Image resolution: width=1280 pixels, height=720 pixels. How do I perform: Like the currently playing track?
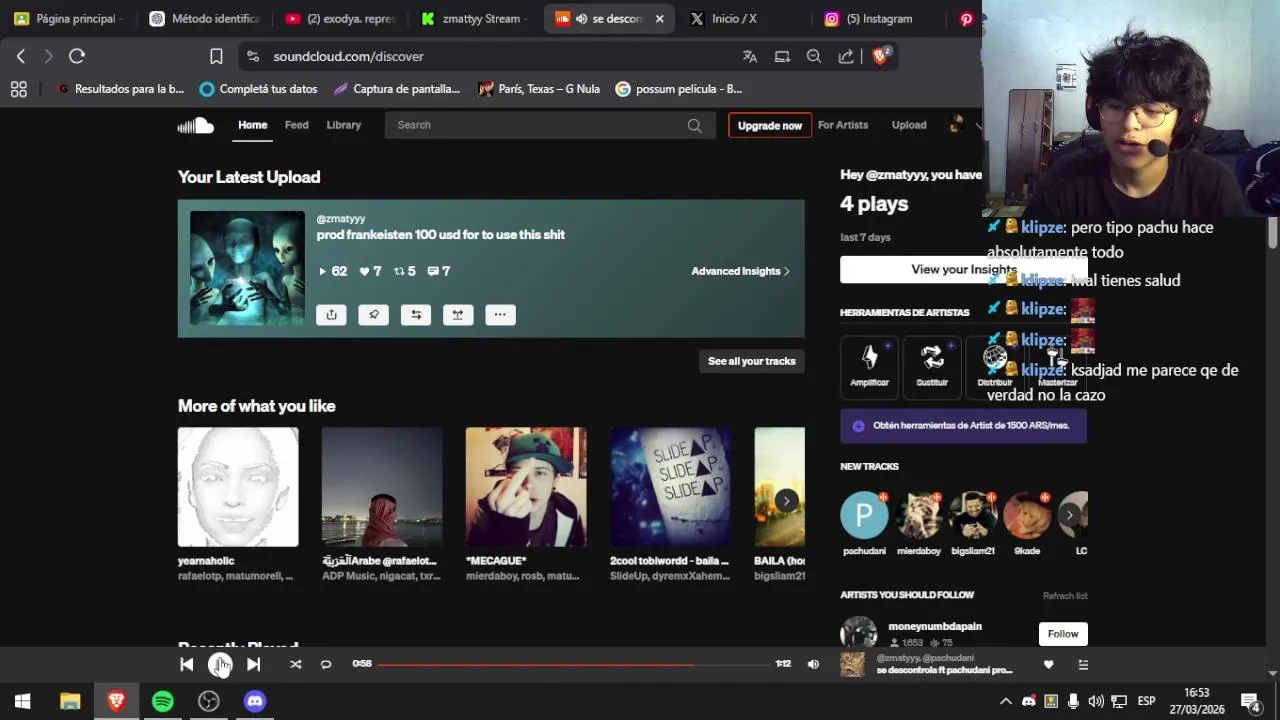(x=1048, y=664)
